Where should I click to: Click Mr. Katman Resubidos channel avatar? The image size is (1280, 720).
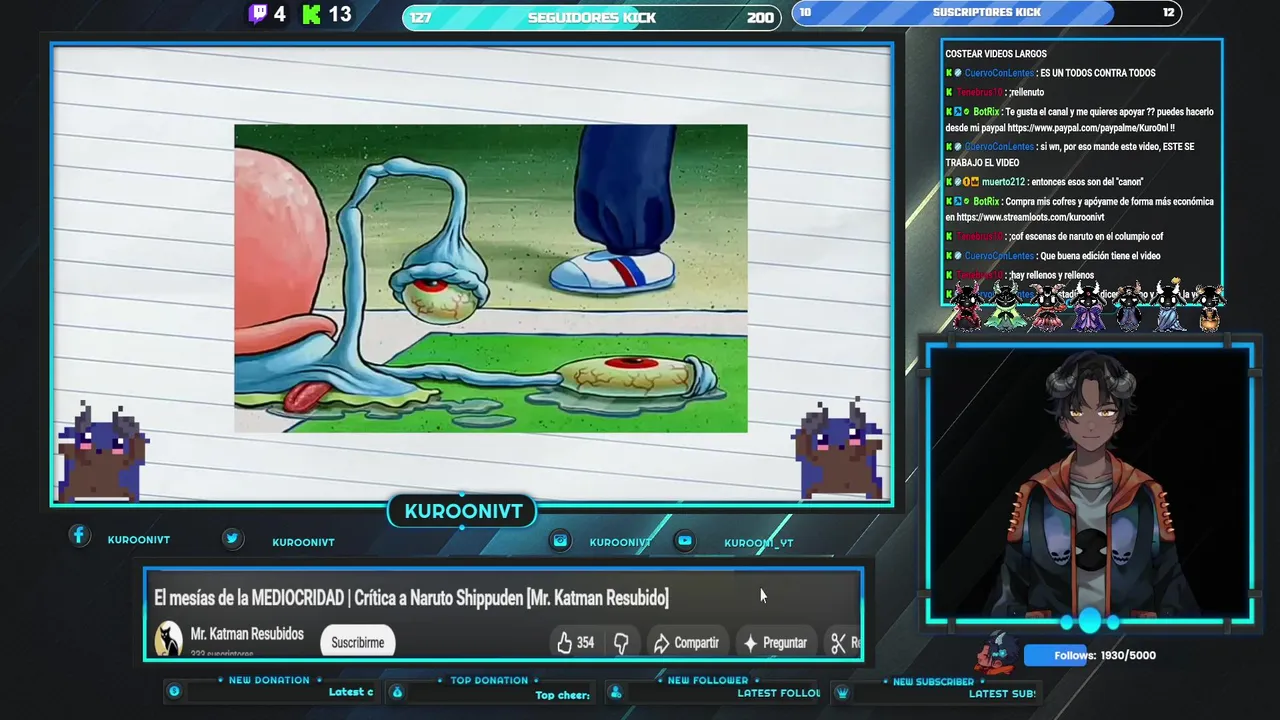click(x=169, y=639)
